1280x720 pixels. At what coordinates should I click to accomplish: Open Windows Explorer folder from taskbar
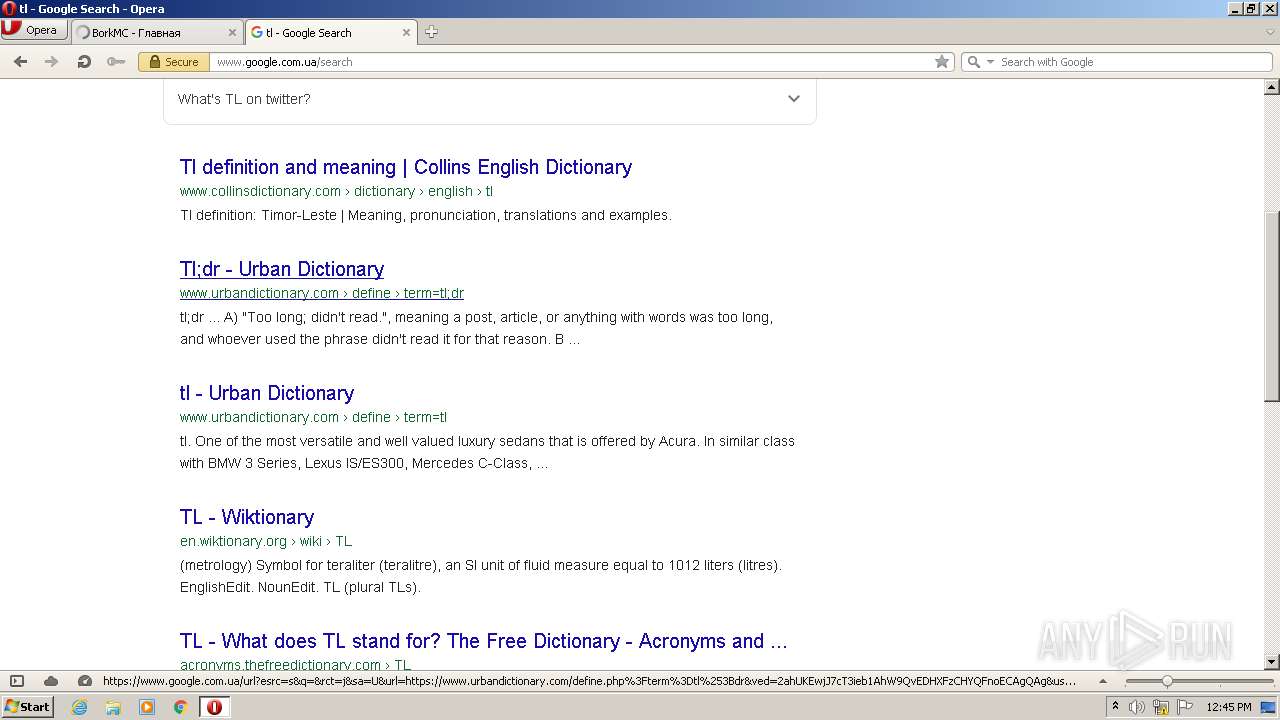113,707
